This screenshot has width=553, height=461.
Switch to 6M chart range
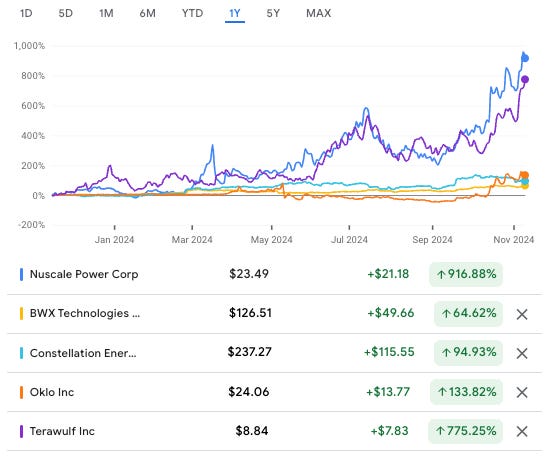(x=147, y=13)
